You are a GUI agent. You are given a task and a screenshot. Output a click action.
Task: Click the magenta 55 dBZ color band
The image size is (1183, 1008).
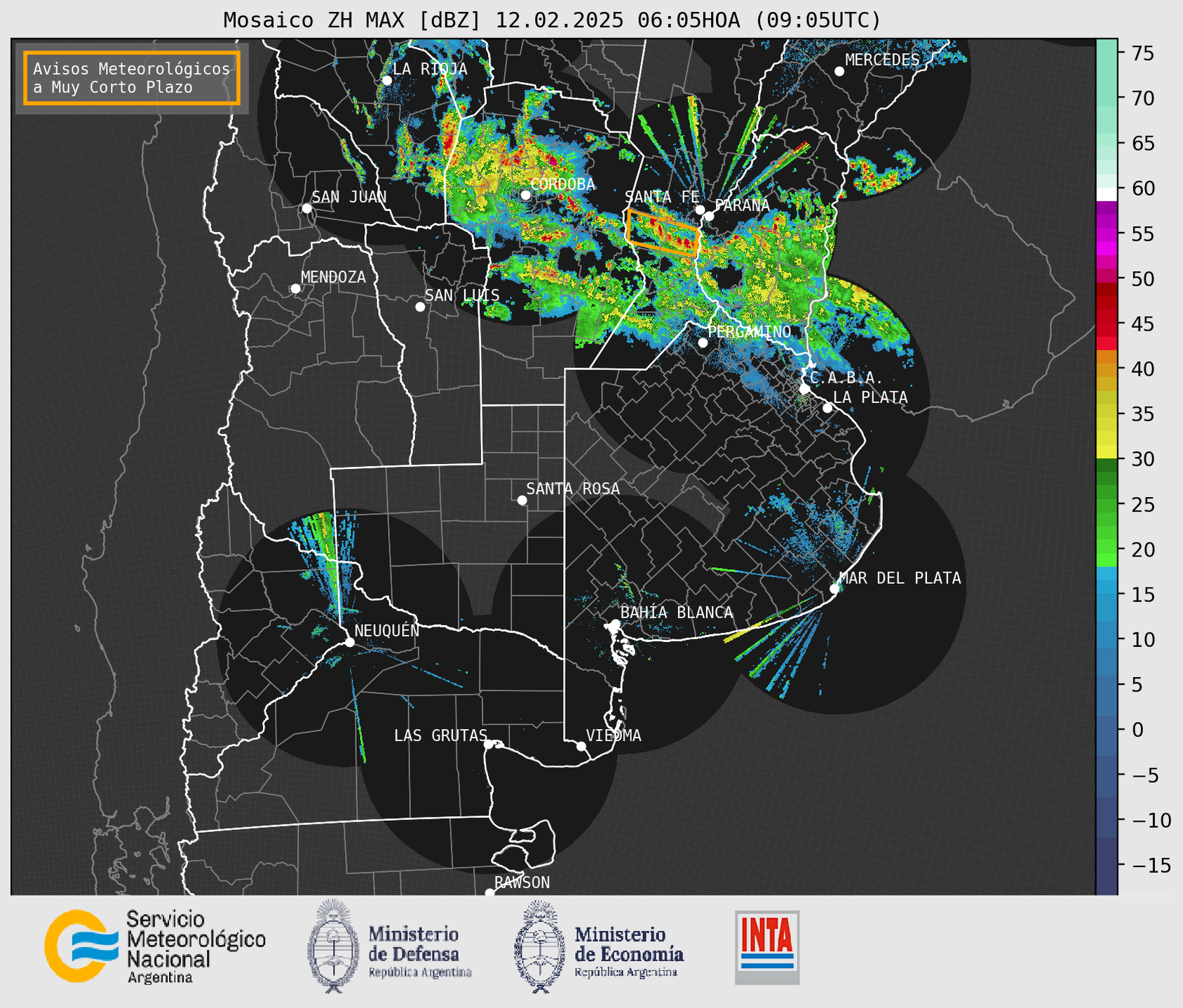coord(1107,234)
